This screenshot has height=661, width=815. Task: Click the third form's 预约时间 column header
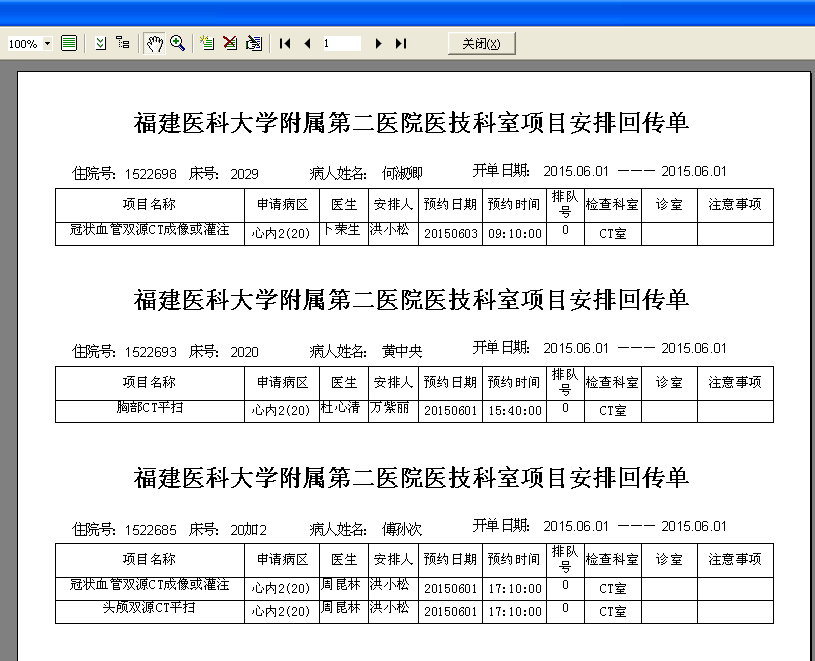pyautogui.click(x=514, y=560)
